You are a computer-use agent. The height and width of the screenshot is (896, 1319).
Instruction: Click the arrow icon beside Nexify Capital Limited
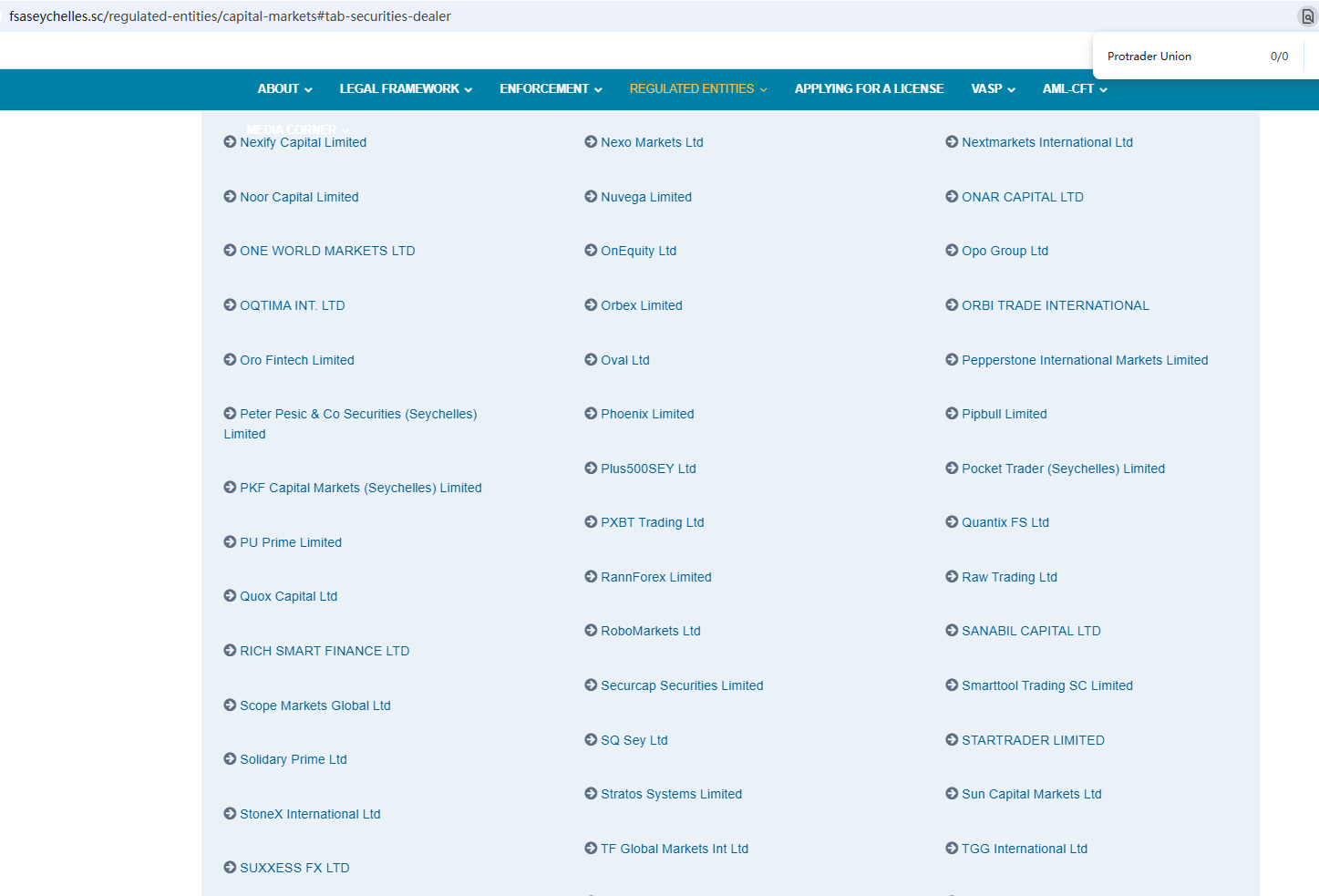[x=230, y=141]
